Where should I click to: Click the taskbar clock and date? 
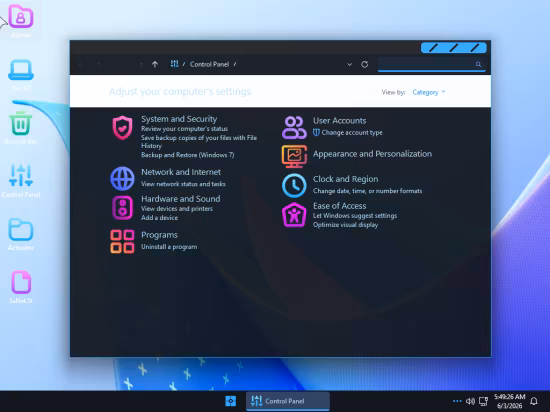click(510, 401)
